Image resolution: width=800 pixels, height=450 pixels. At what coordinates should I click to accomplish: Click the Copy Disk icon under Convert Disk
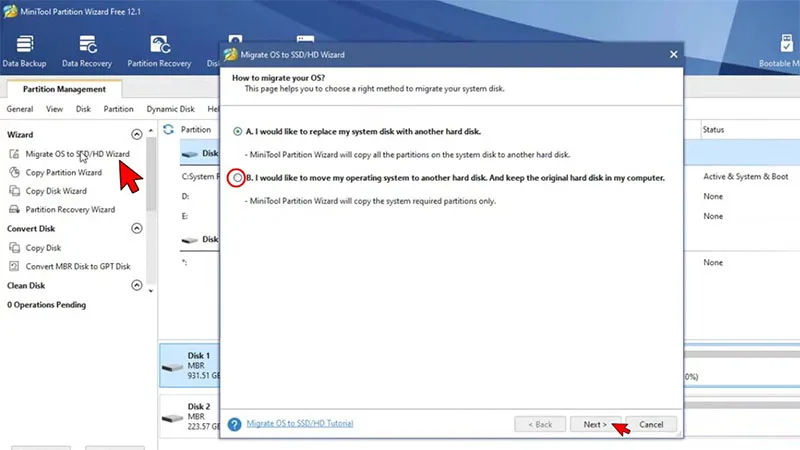pyautogui.click(x=14, y=247)
